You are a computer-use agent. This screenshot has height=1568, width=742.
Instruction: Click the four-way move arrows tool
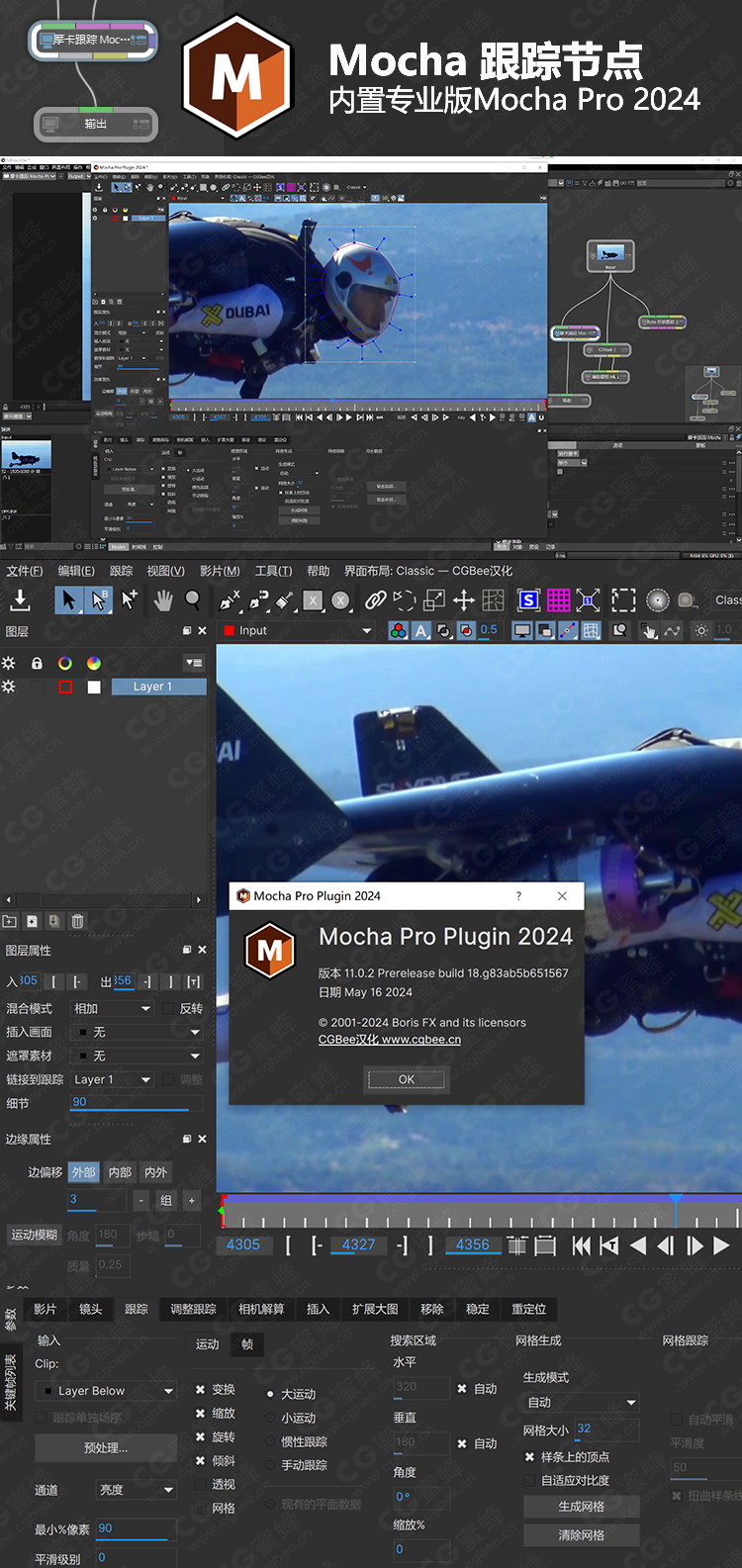[x=463, y=600]
